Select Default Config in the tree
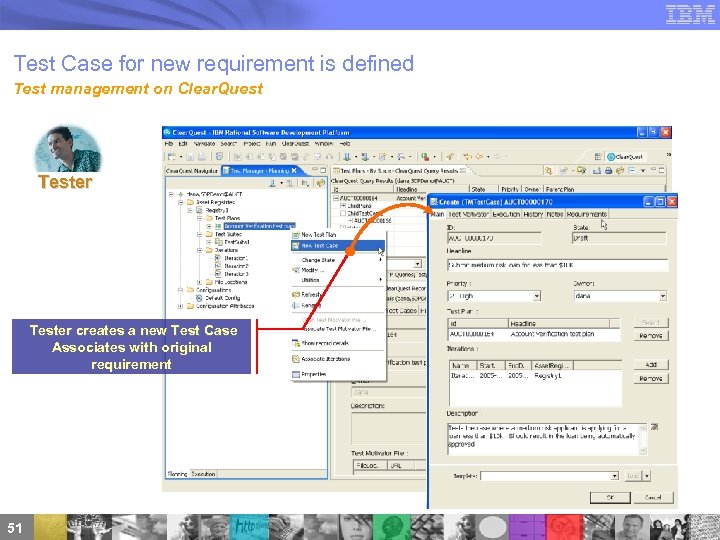Image resolution: width=720 pixels, height=540 pixels. [222, 298]
